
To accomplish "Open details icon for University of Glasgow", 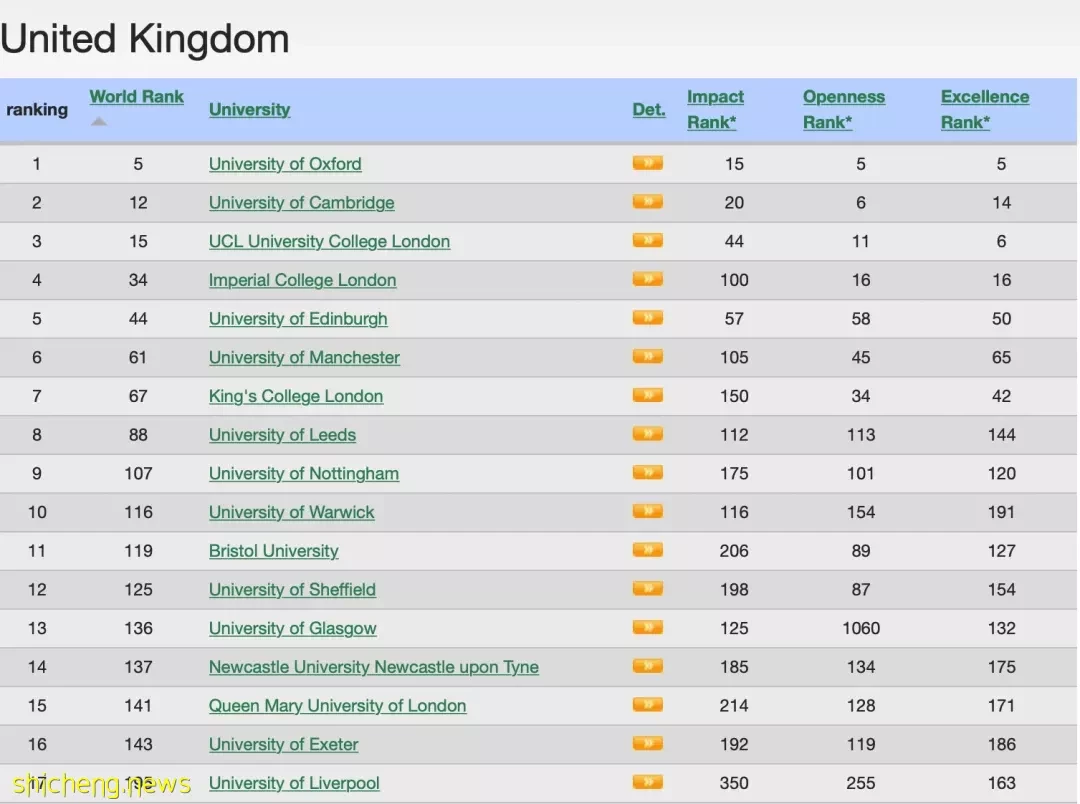I will (x=647, y=627).
